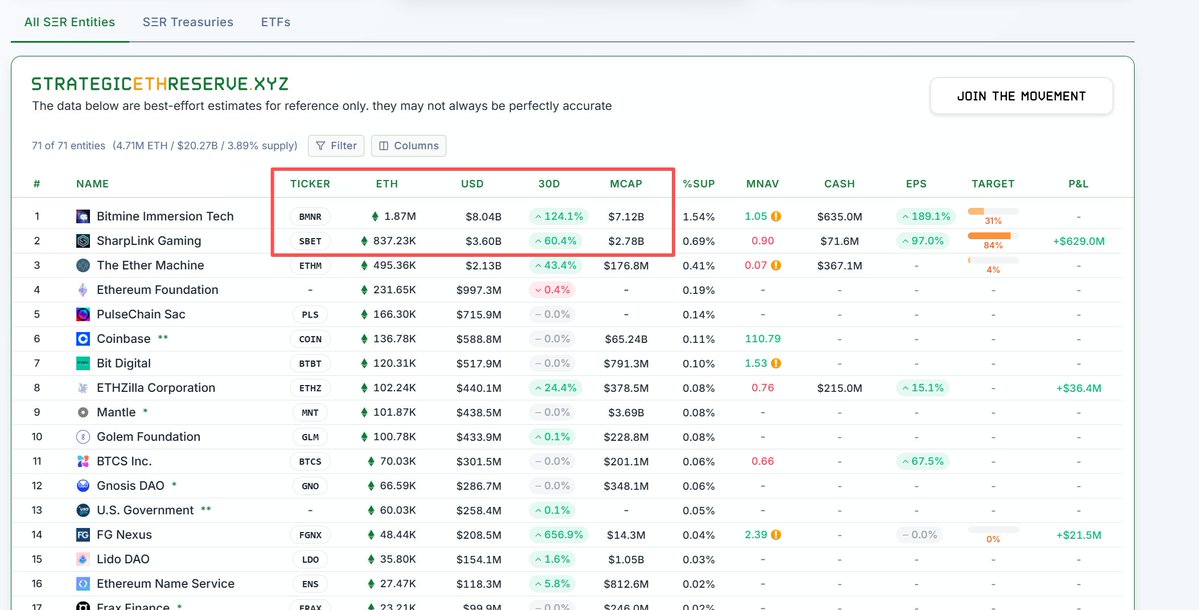Sort by the EPS column header
This screenshot has width=1199, height=610.
pos(916,183)
